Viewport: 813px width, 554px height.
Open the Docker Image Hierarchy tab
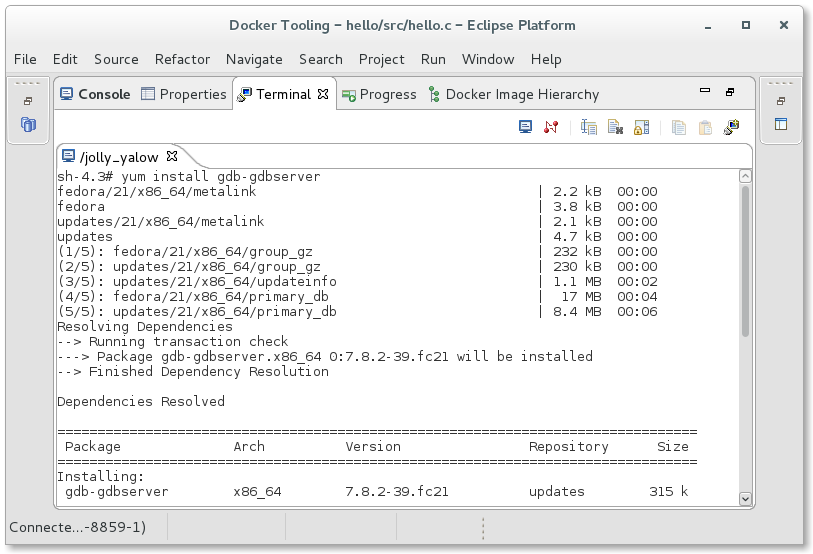coord(514,94)
